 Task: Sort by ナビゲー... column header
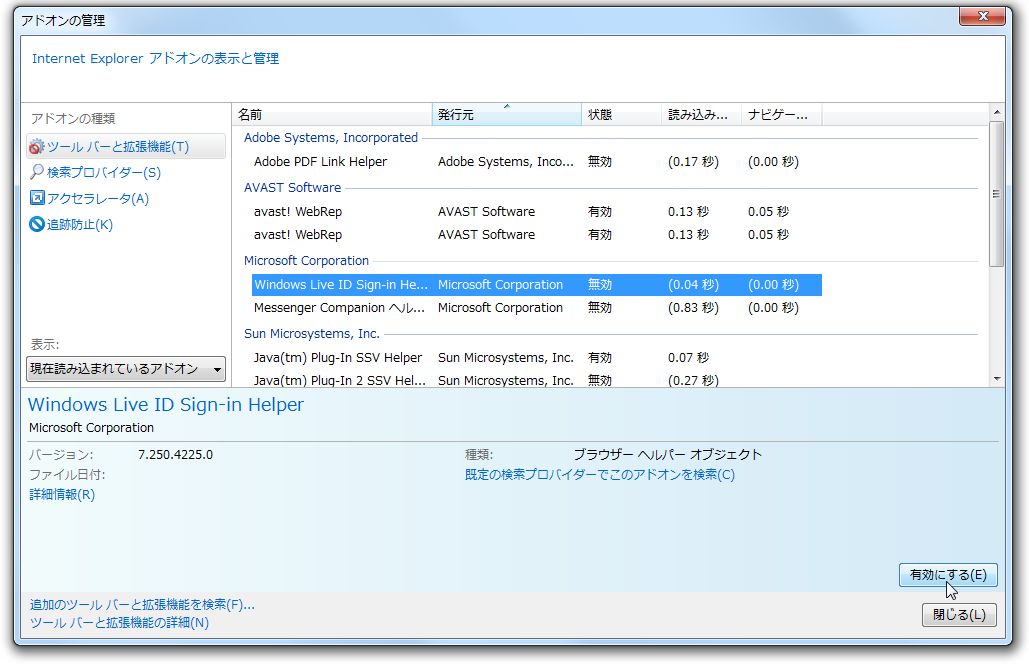[782, 114]
